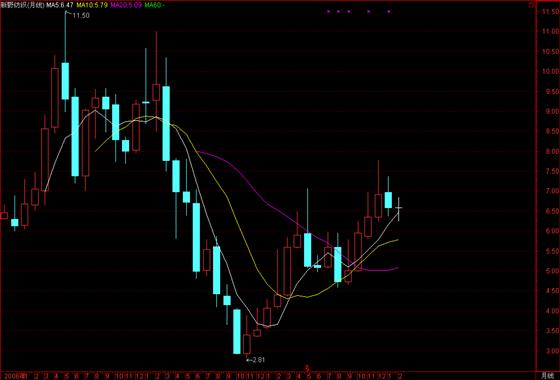
Task: Select the yellow MA10 5.79 label
Action: point(92,5)
